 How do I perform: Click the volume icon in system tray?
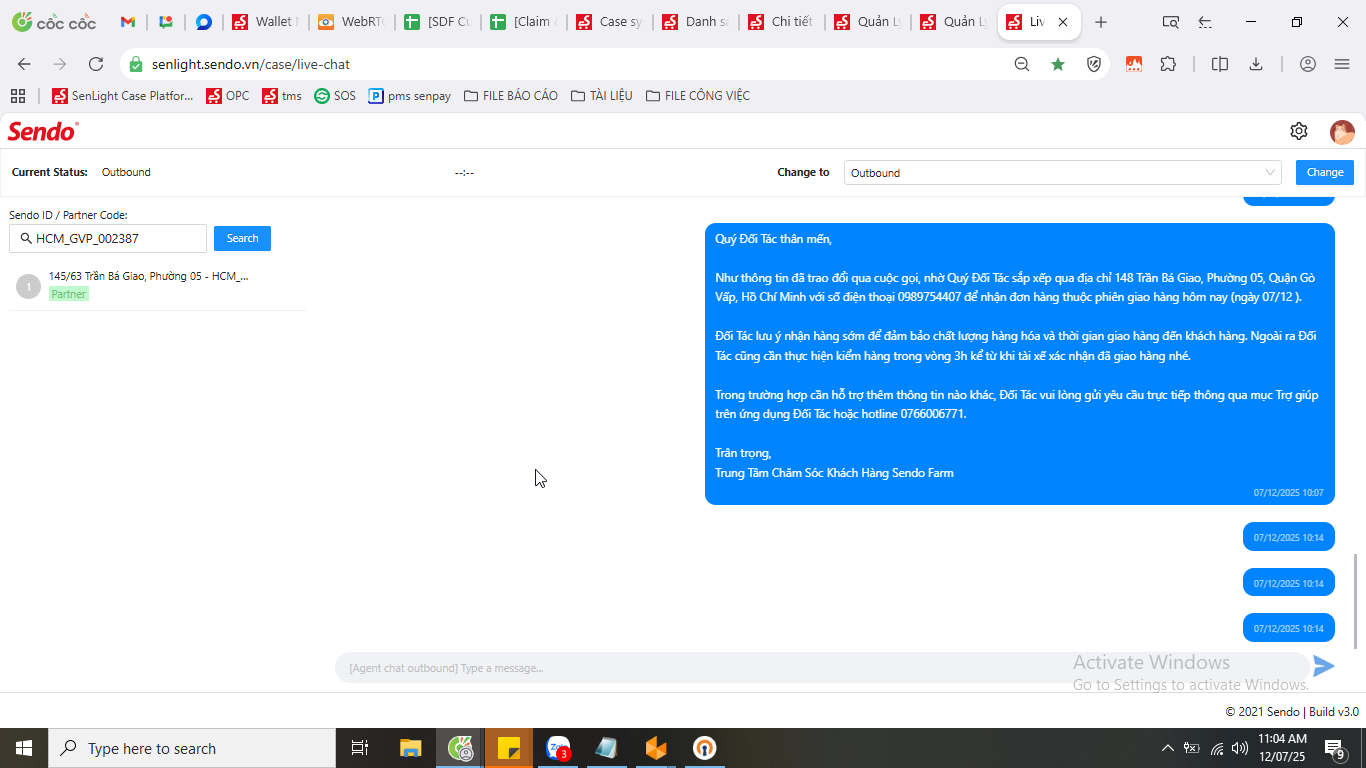[x=1240, y=748]
